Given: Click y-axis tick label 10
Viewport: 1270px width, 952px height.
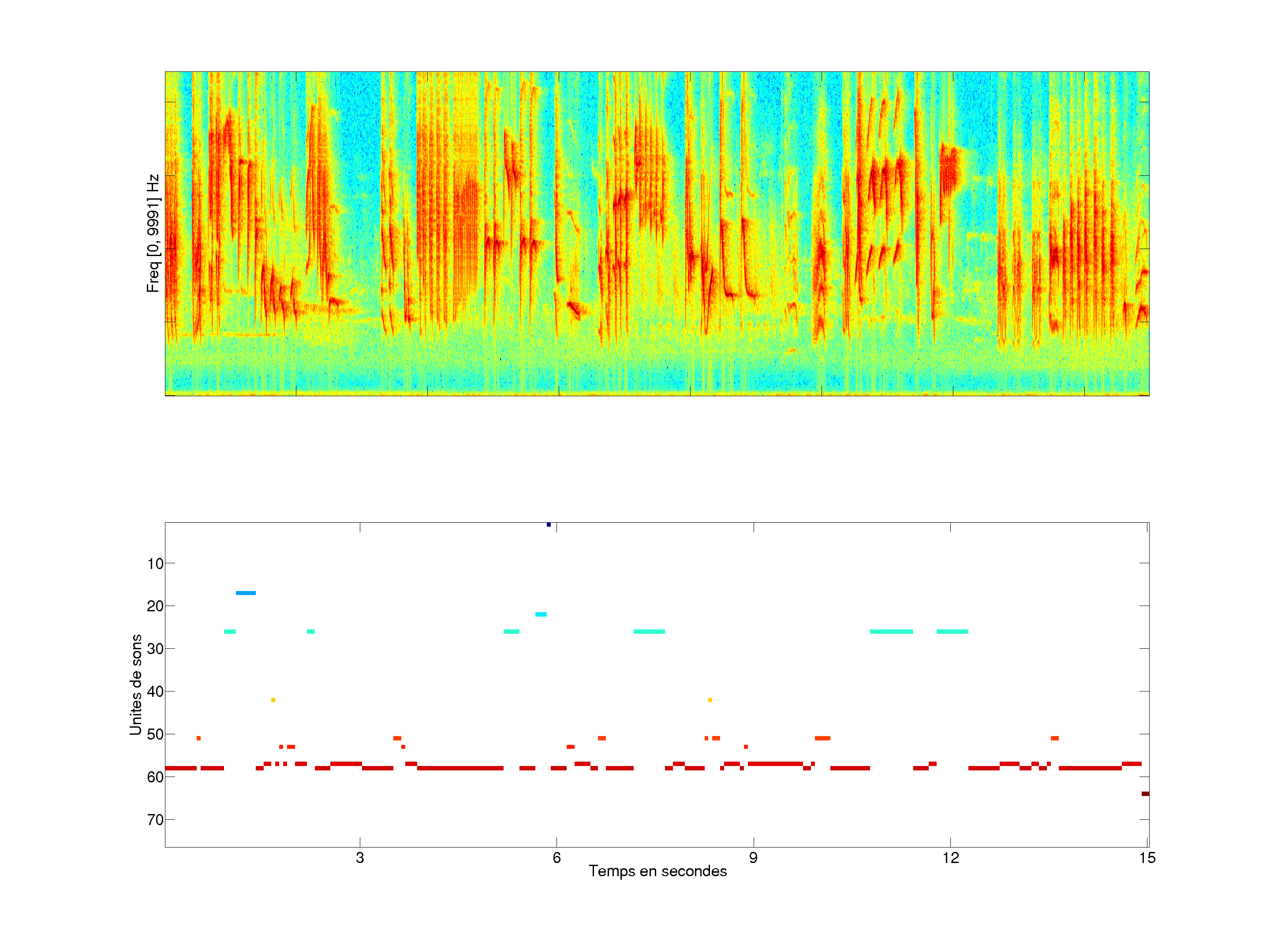Looking at the screenshot, I should 155,564.
